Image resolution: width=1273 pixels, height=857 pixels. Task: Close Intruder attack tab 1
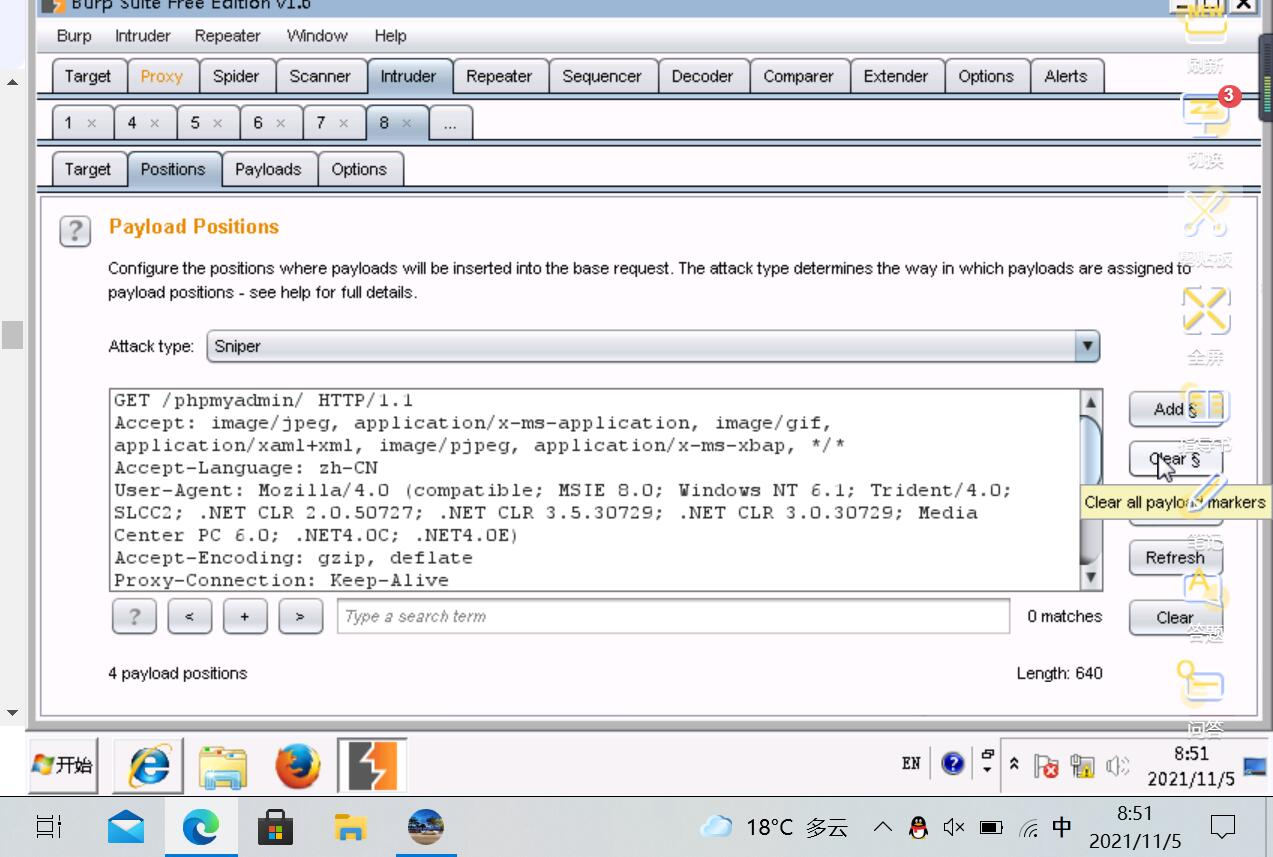point(92,123)
